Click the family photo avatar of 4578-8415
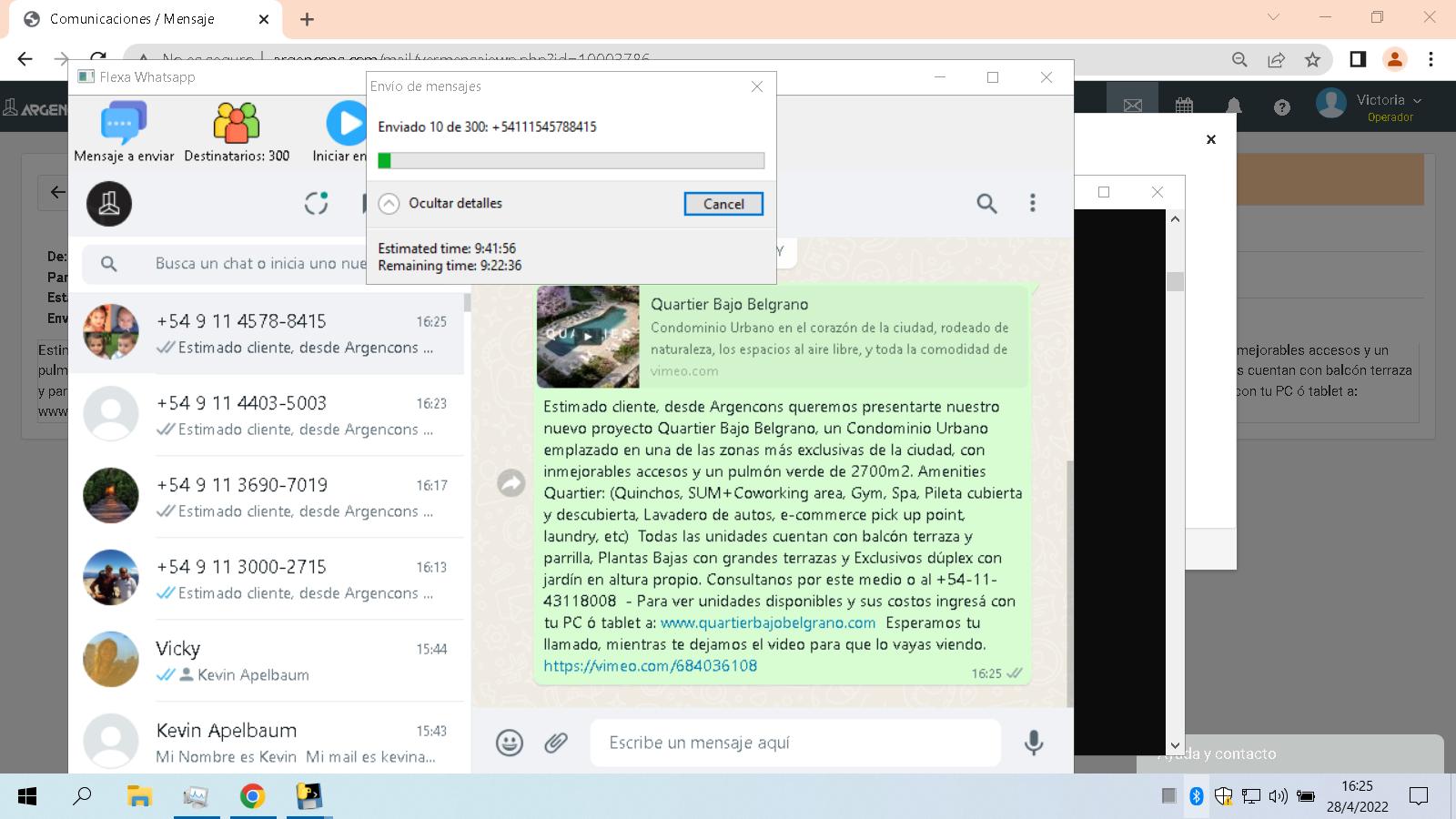The height and width of the screenshot is (819, 1456). (111, 332)
